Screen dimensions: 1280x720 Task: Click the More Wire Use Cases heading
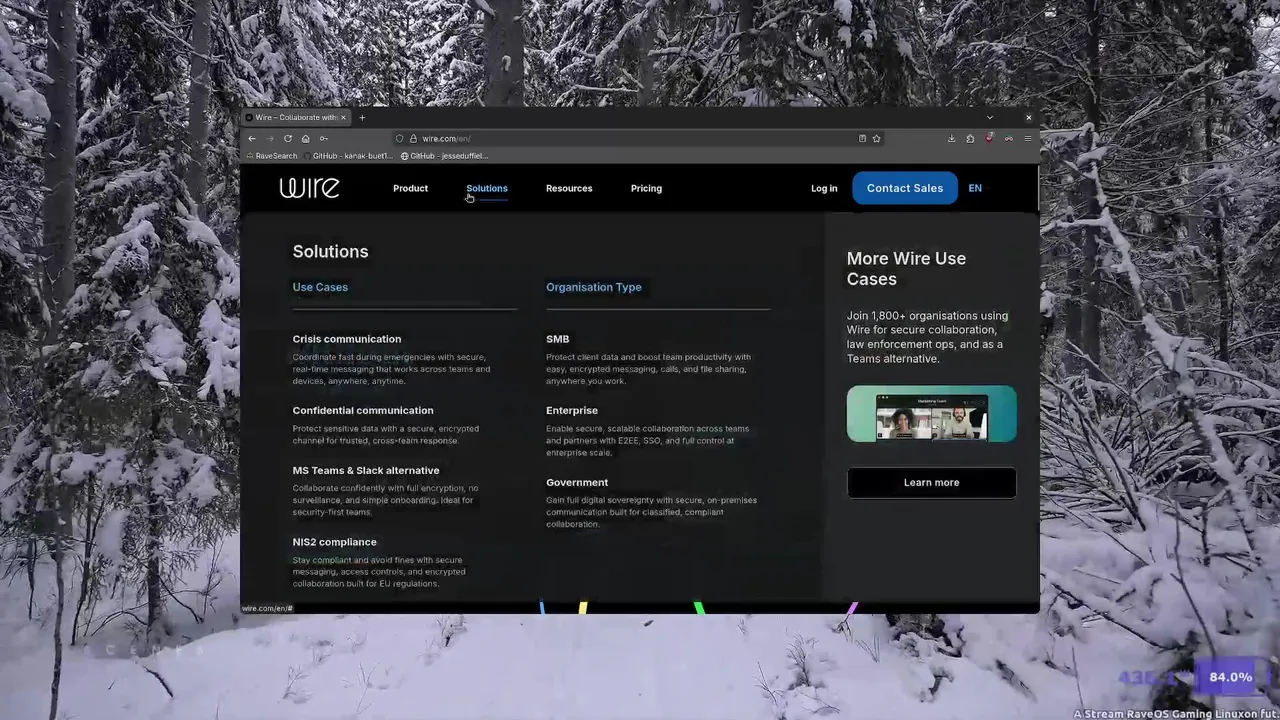906,268
